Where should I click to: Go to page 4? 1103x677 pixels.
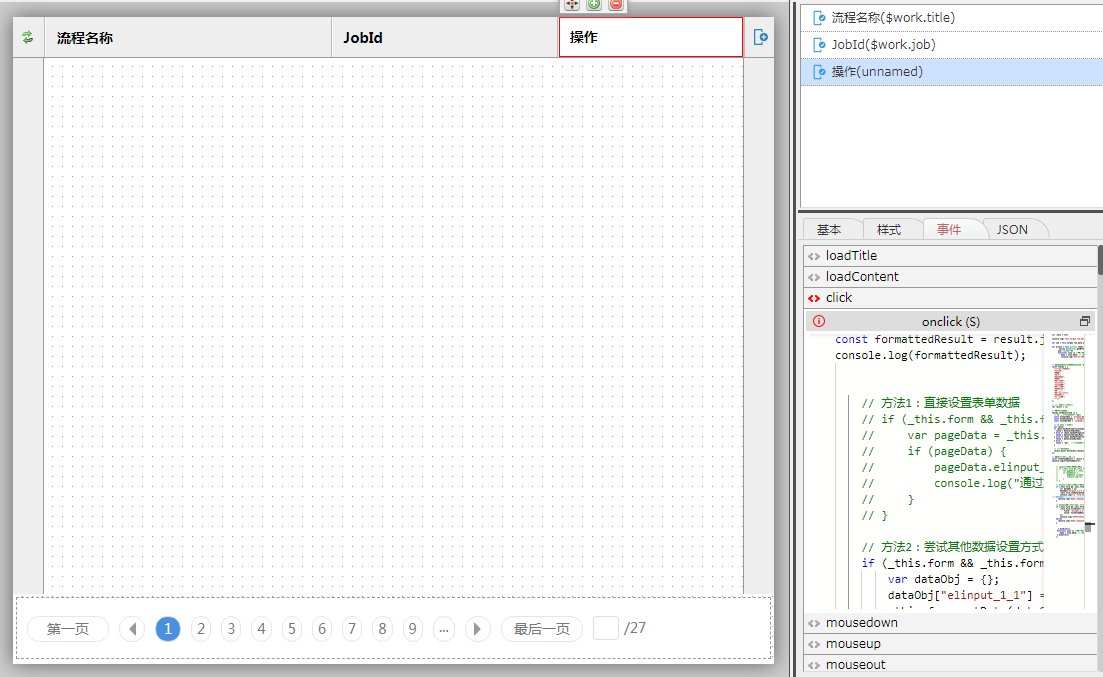262,628
